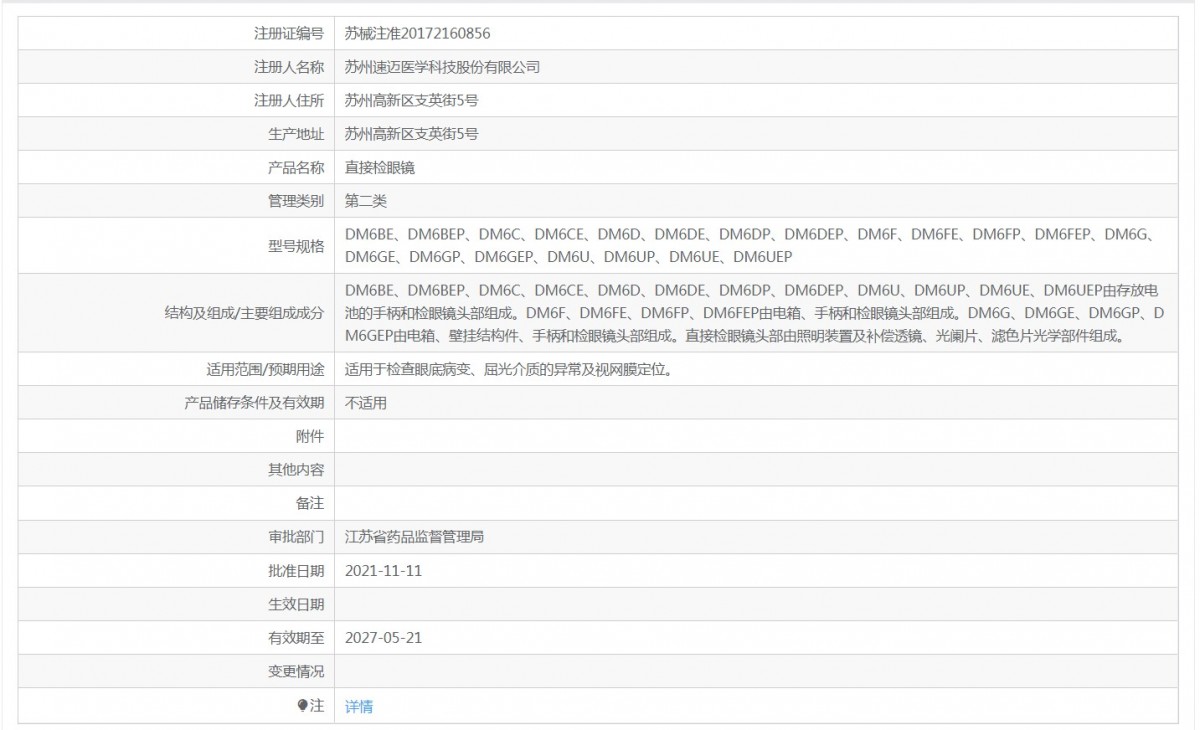Open the 详情 link in the 注 row
This screenshot has height=730, width=1200.
359,706
